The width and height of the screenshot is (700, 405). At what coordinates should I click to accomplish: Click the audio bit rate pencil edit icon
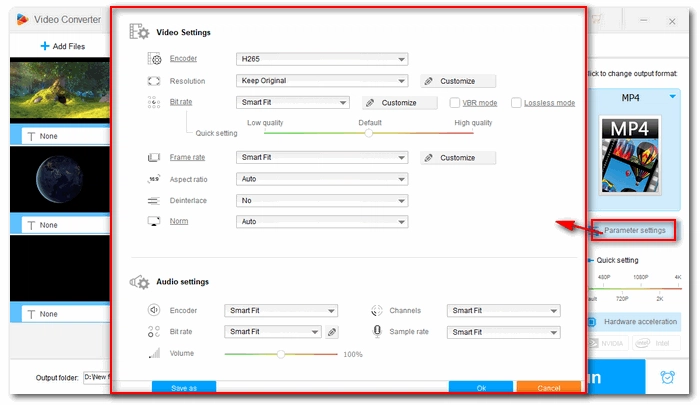pyautogui.click(x=332, y=332)
